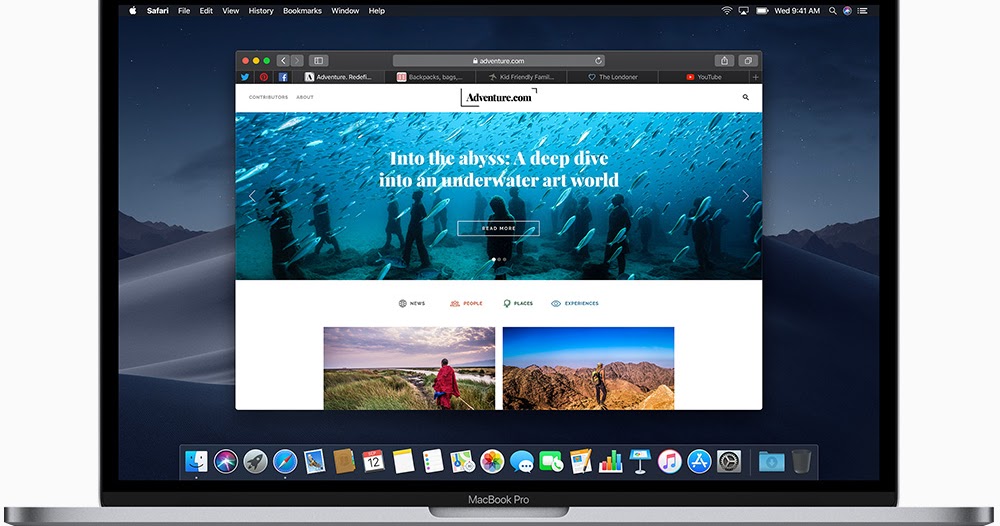Select the third carousel dot indicator

click(x=504, y=259)
